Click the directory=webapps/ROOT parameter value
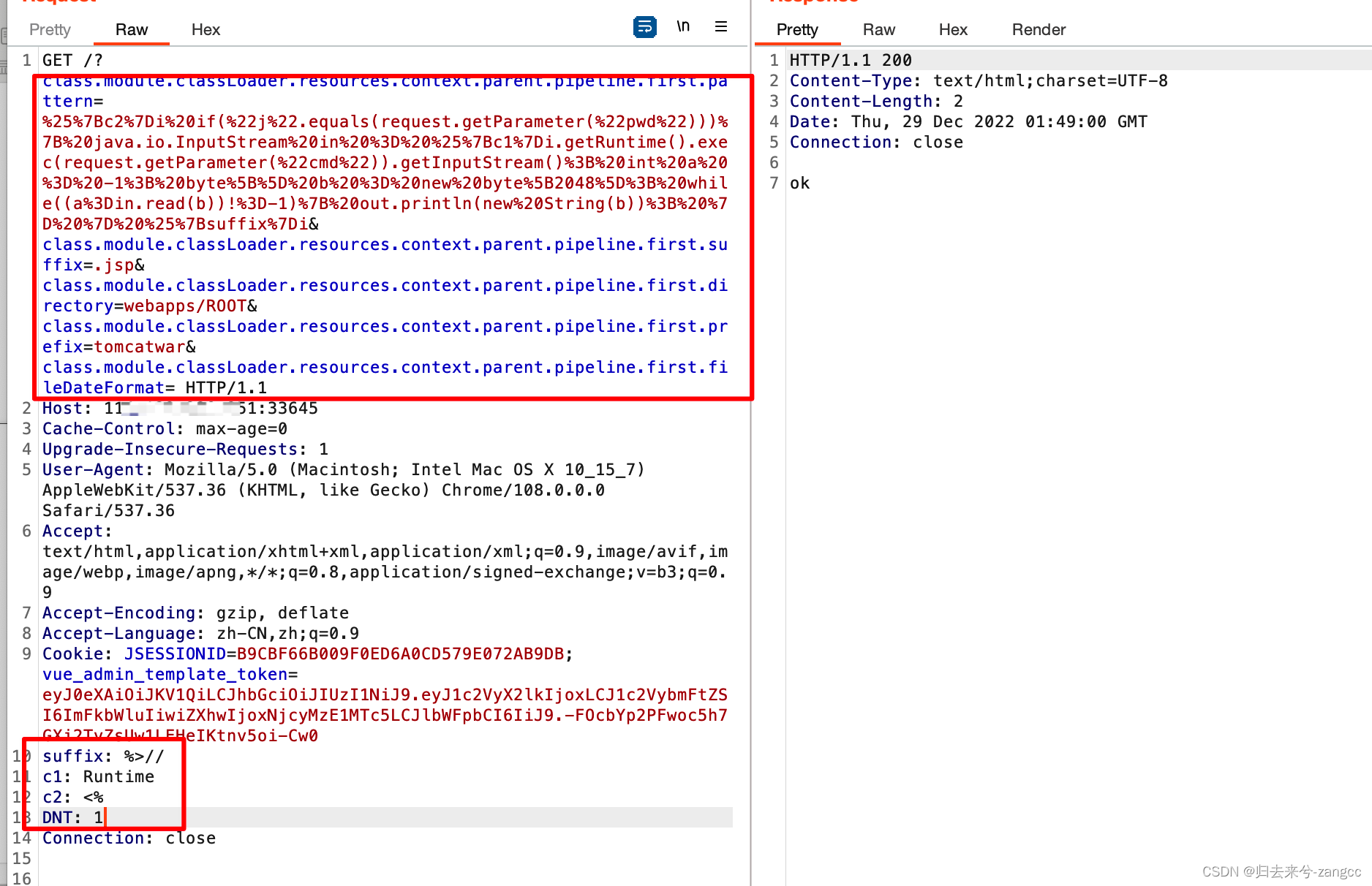 [x=185, y=306]
